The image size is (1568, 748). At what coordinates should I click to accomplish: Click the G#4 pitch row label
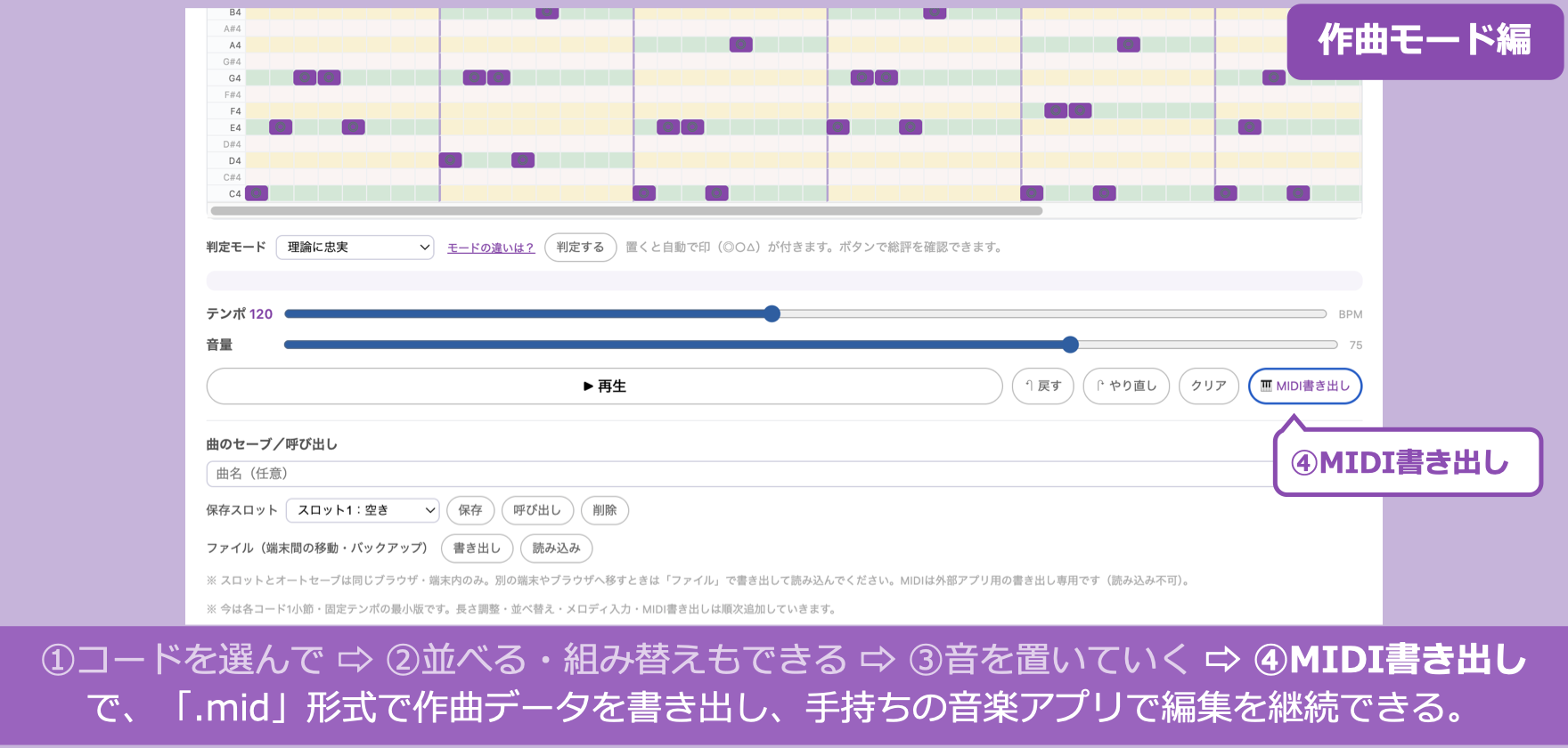click(233, 61)
